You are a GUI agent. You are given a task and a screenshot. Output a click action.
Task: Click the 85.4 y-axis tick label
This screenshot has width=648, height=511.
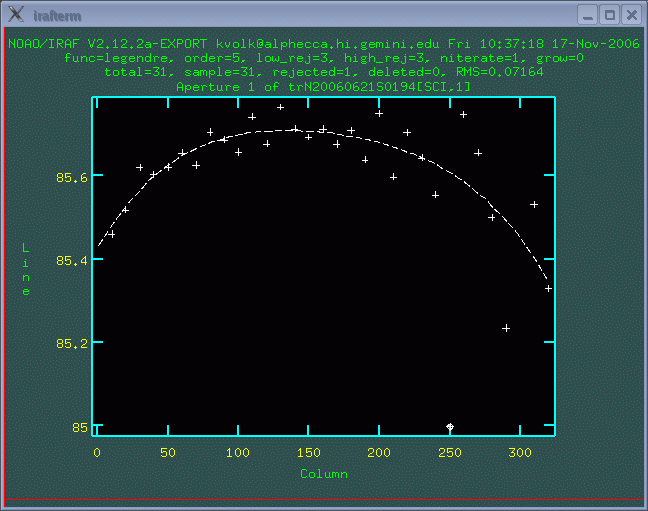(x=72, y=261)
